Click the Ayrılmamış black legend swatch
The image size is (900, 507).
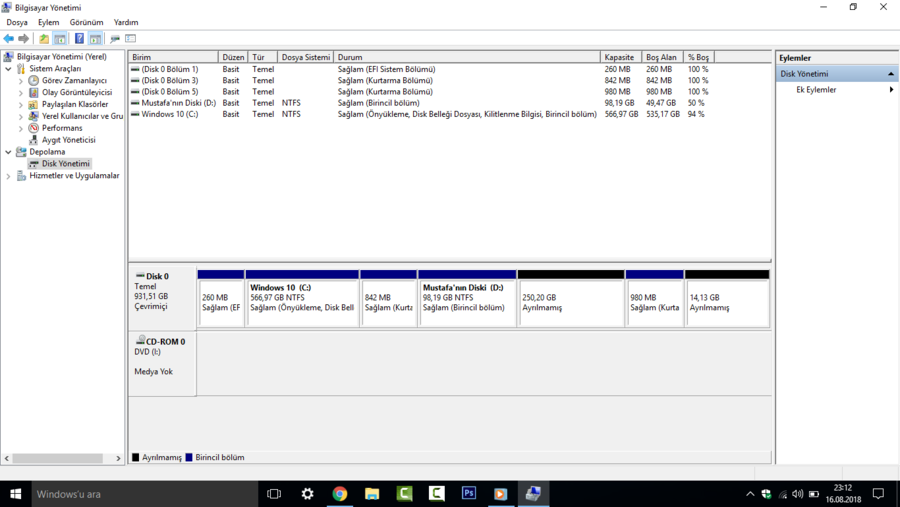(x=135, y=457)
